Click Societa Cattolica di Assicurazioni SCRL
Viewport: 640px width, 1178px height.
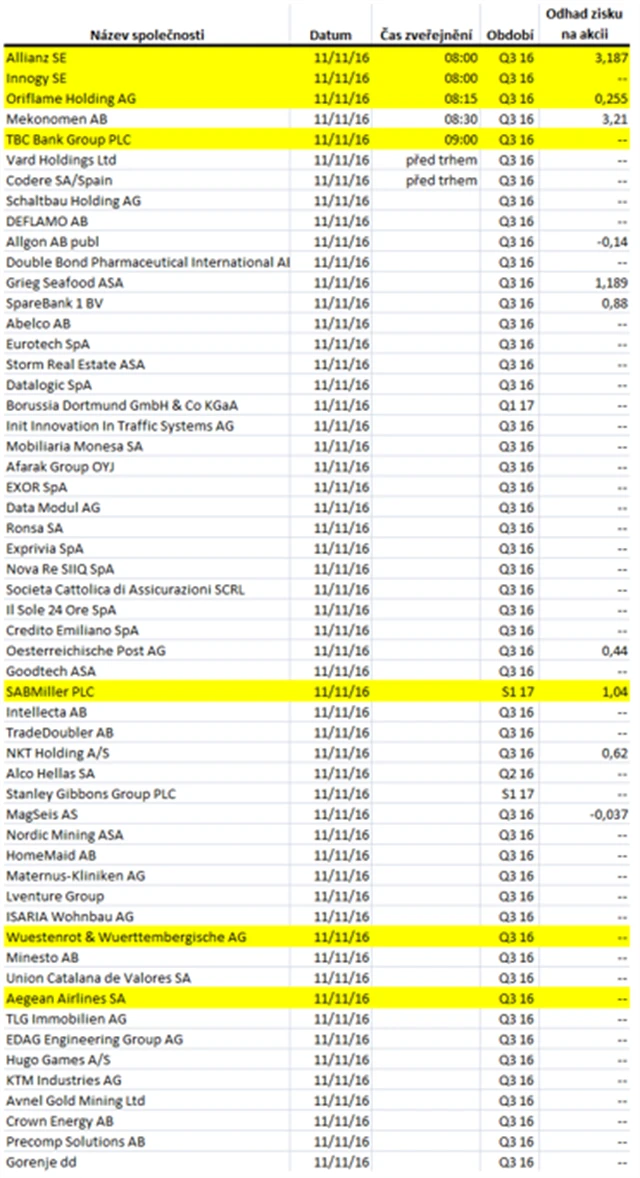coord(125,589)
